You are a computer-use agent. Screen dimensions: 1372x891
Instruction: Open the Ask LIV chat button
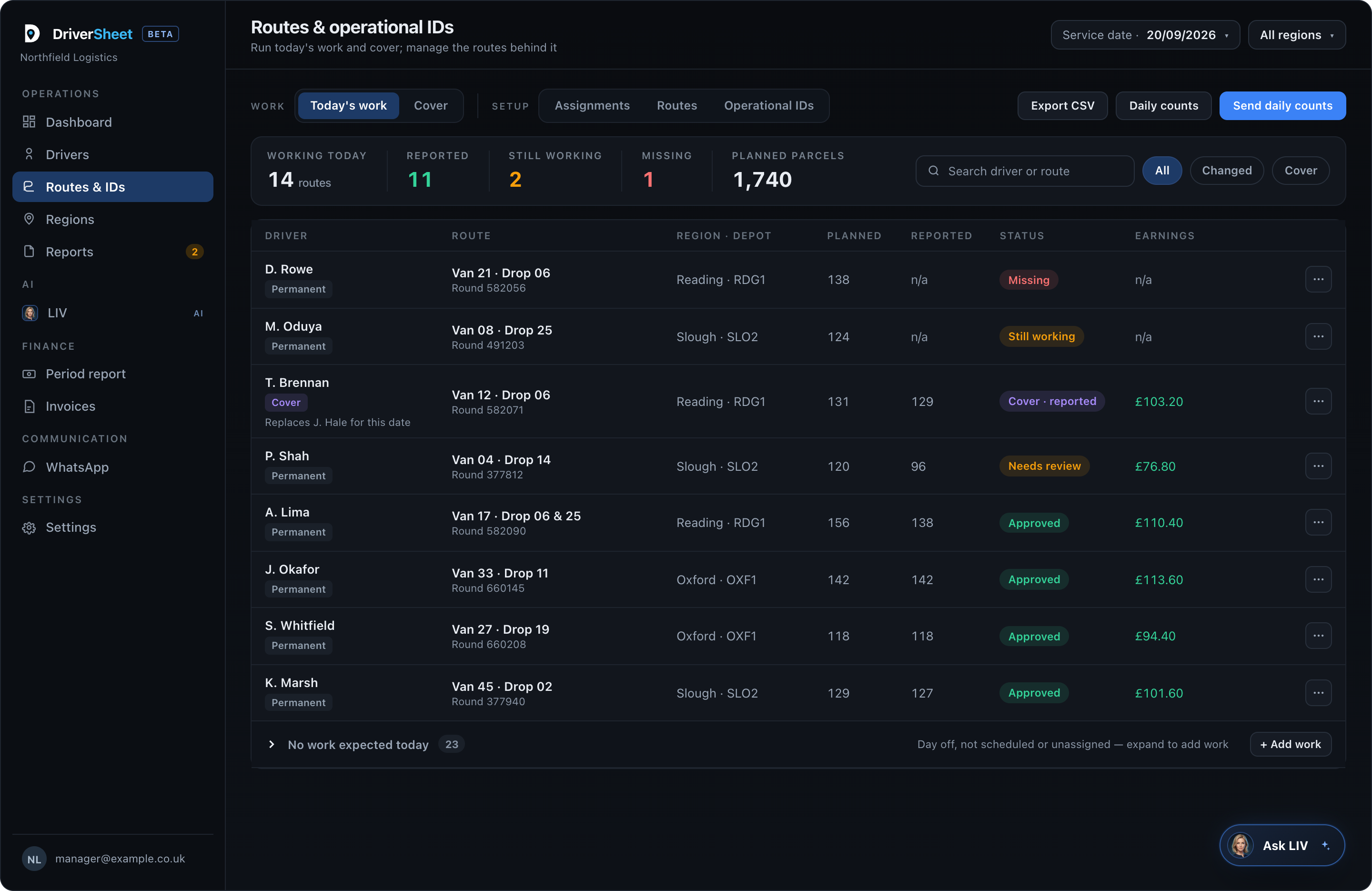coord(1281,845)
